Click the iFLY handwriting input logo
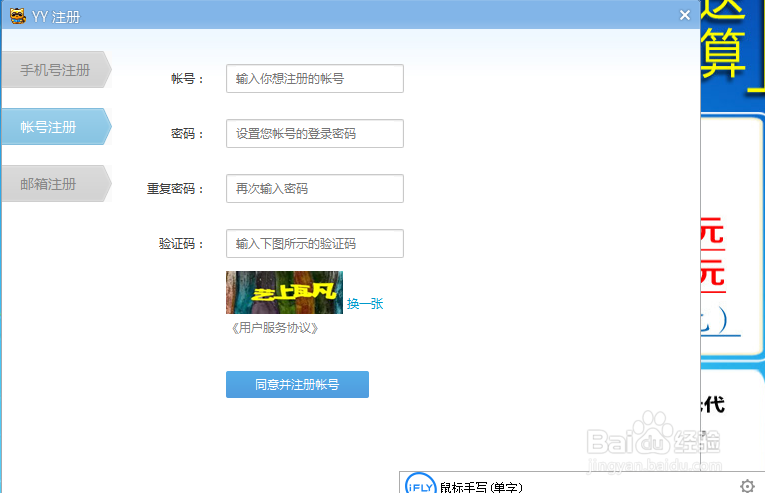The width and height of the screenshot is (765, 493). [420, 484]
